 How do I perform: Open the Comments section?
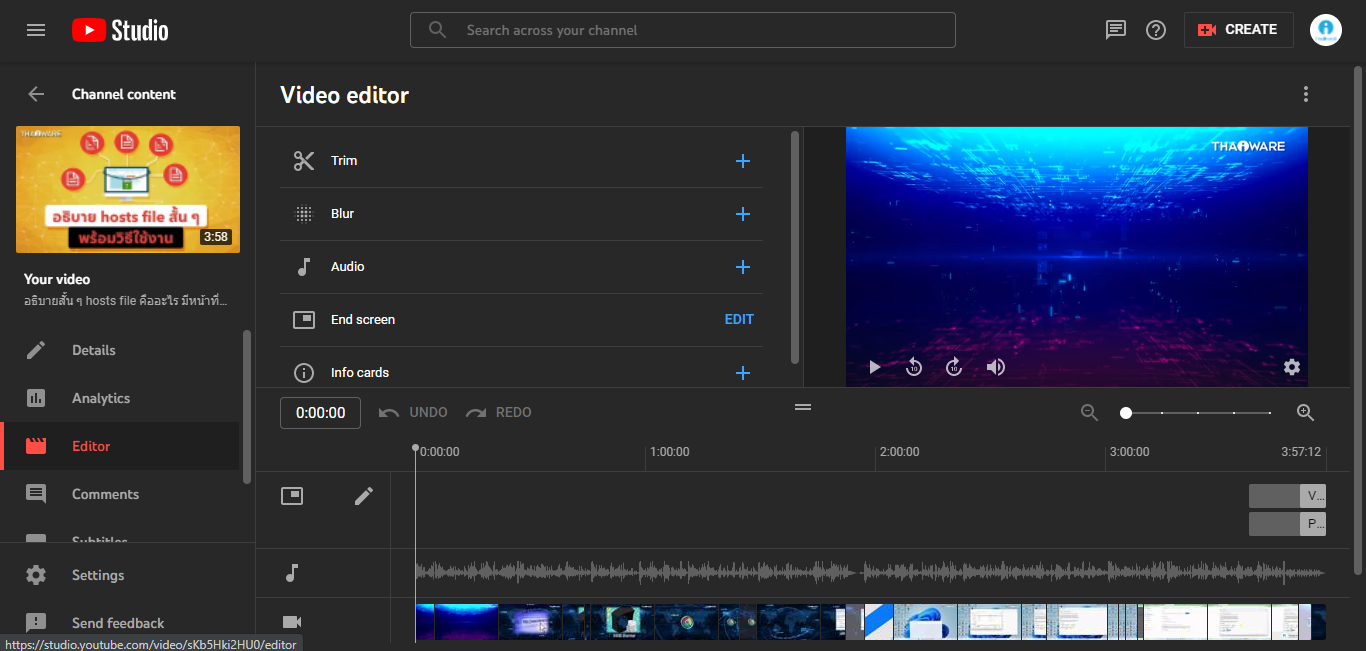pos(105,494)
